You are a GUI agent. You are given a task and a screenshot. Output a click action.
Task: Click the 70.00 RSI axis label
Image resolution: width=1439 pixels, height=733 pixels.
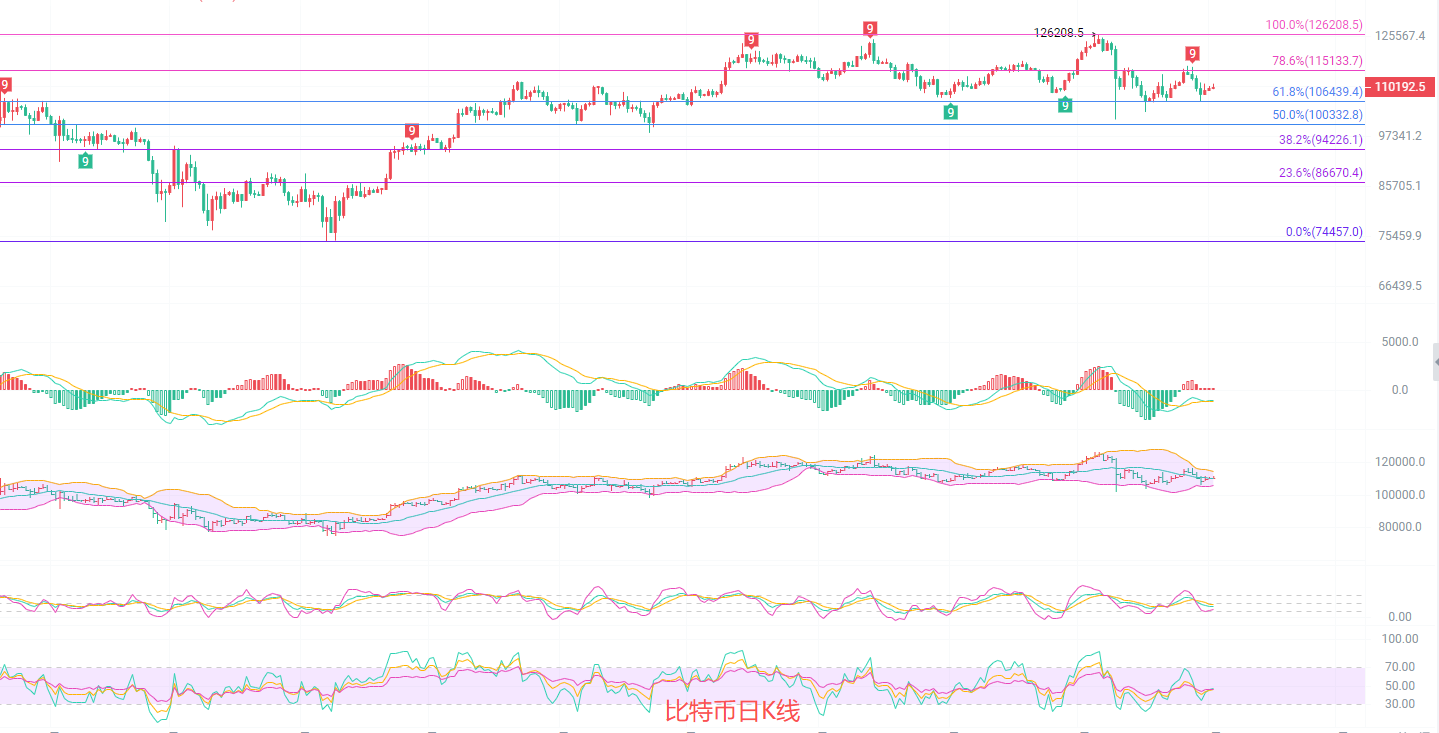point(1399,666)
